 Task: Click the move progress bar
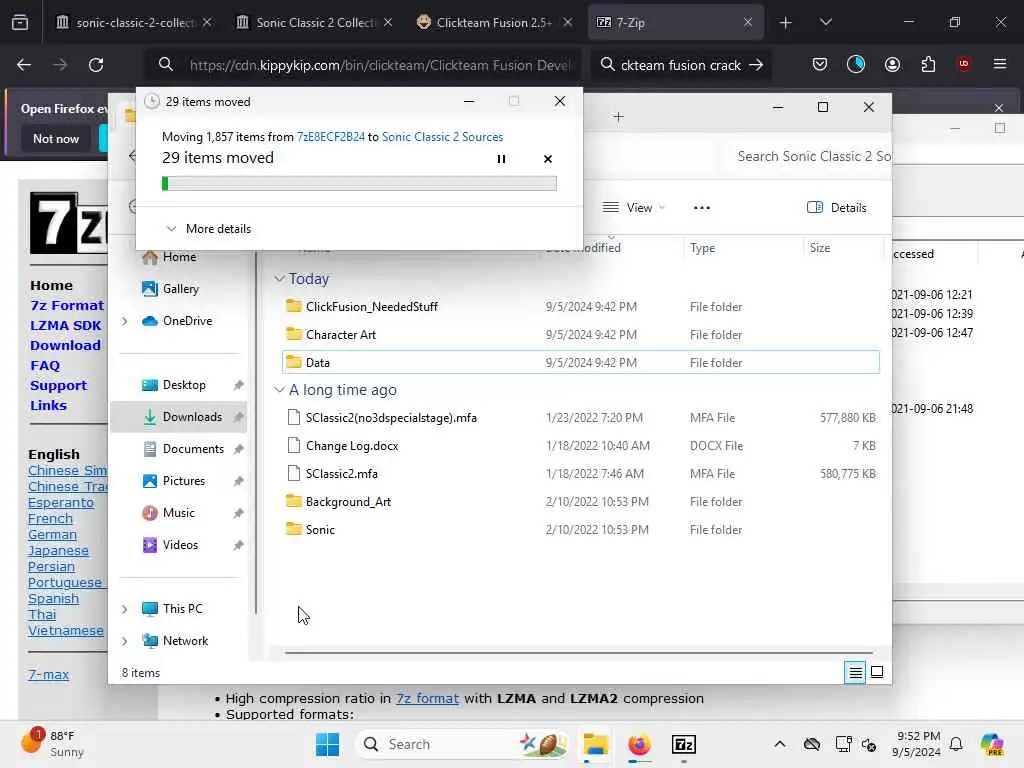pyautogui.click(x=359, y=184)
